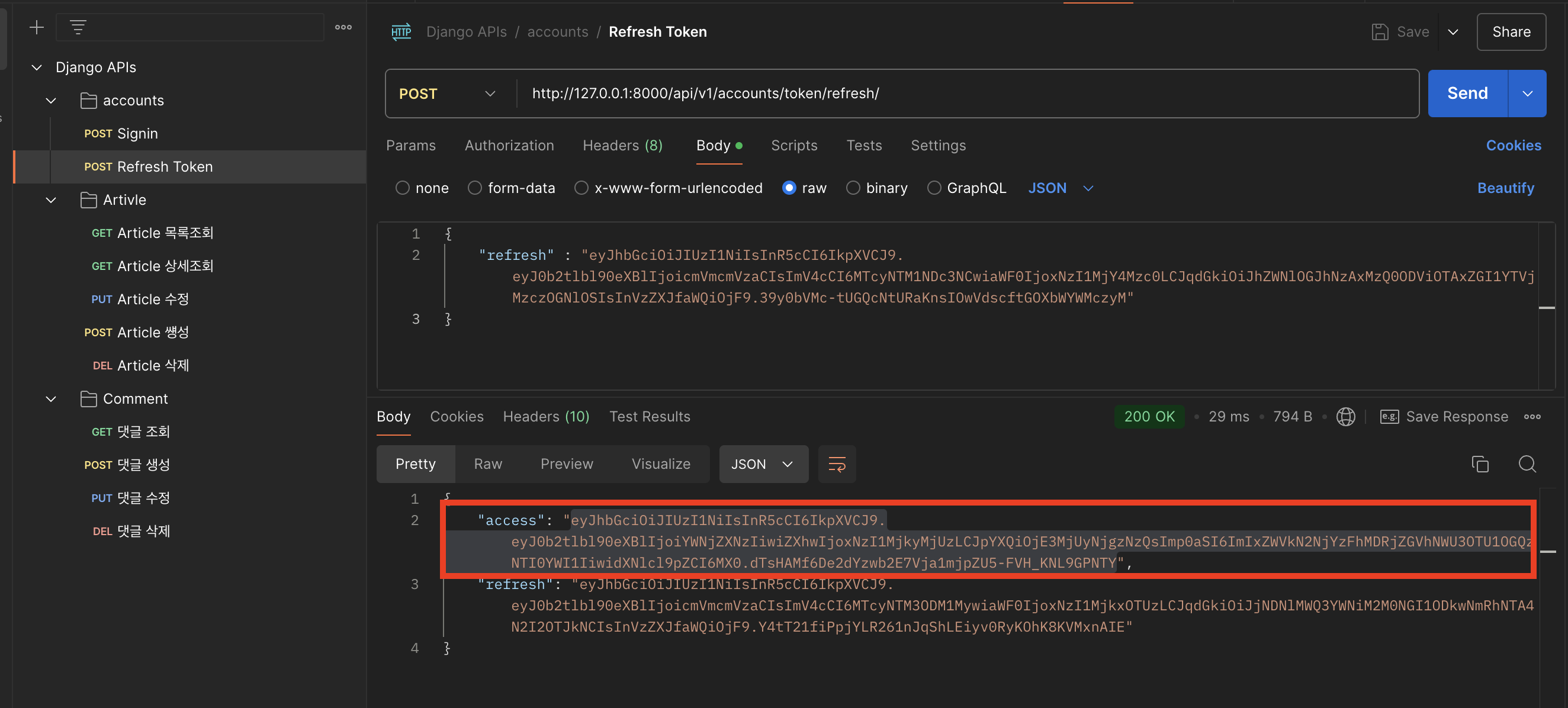This screenshot has height=708, width=1568.
Task: Choose the binary body radio option
Action: coord(853,188)
